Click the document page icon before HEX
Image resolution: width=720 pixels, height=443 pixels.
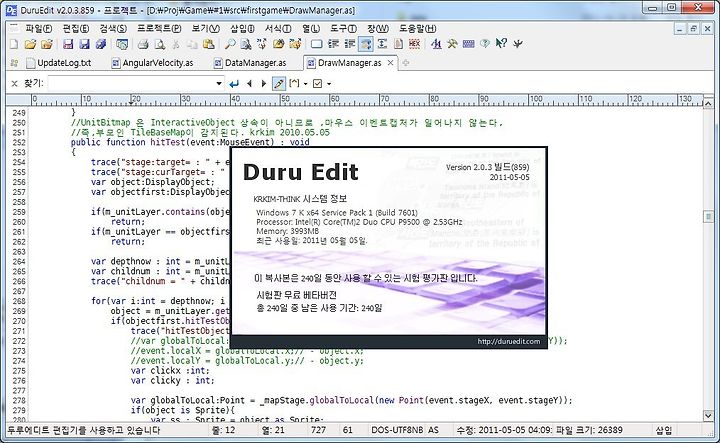click(x=399, y=44)
